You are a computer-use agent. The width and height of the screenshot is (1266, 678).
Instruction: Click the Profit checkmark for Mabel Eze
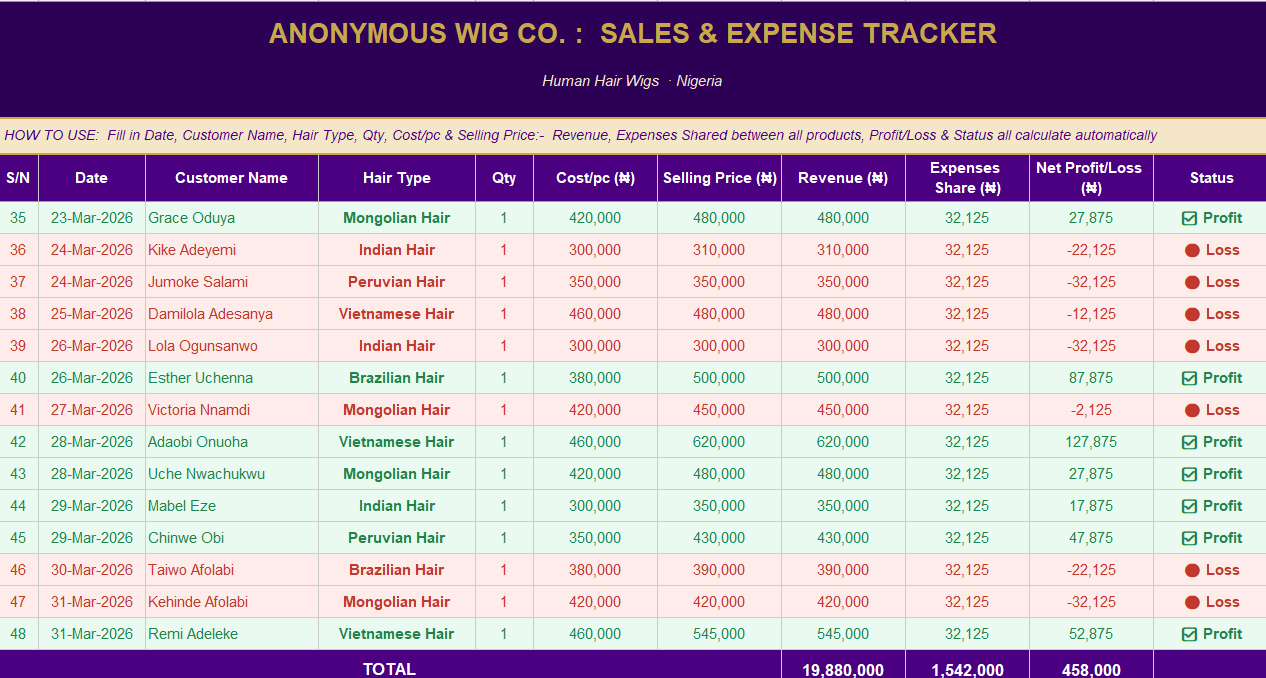coord(1189,506)
